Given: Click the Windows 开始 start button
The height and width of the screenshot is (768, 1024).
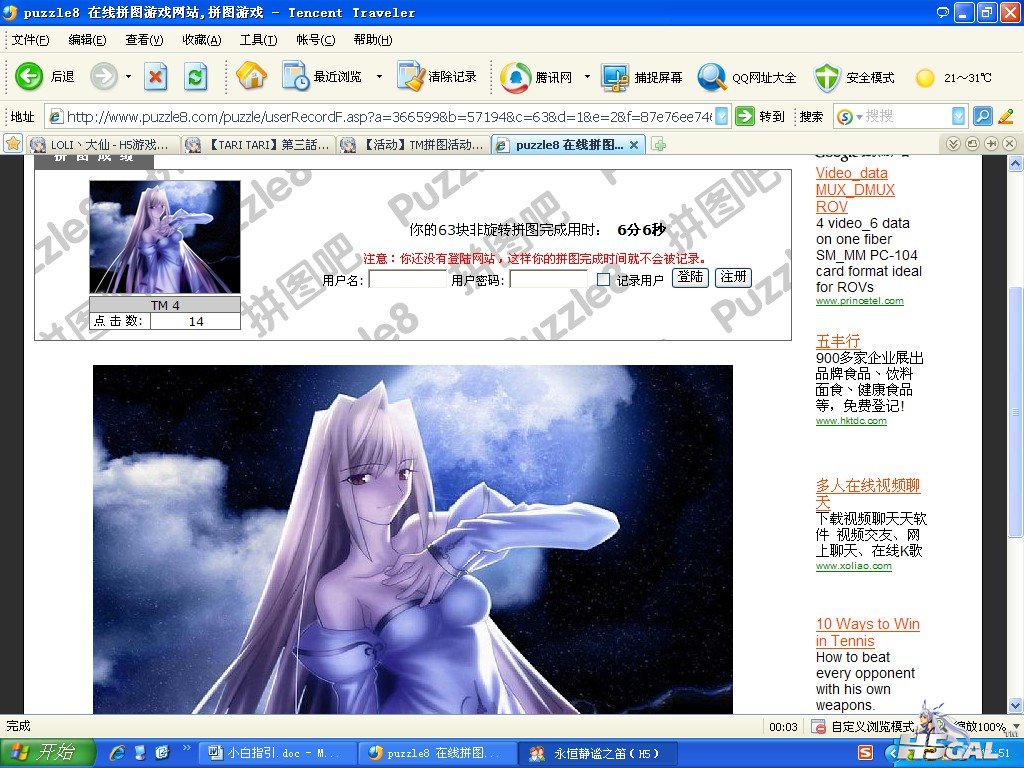Looking at the screenshot, I should point(48,752).
